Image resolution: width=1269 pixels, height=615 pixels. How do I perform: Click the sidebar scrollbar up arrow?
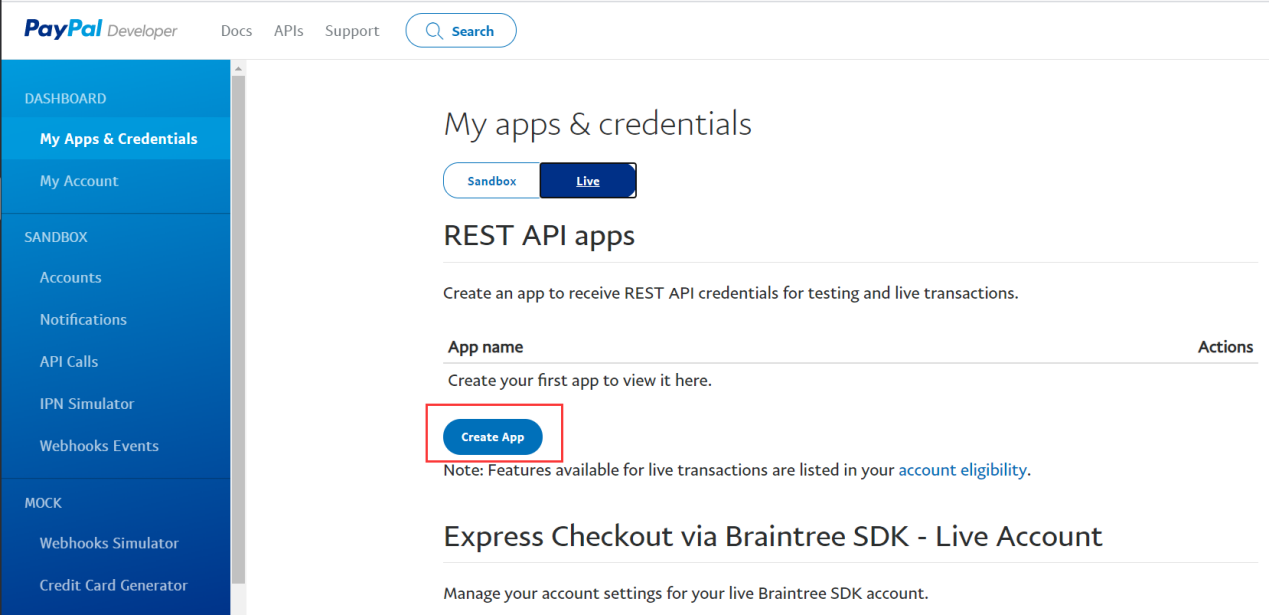click(238, 68)
